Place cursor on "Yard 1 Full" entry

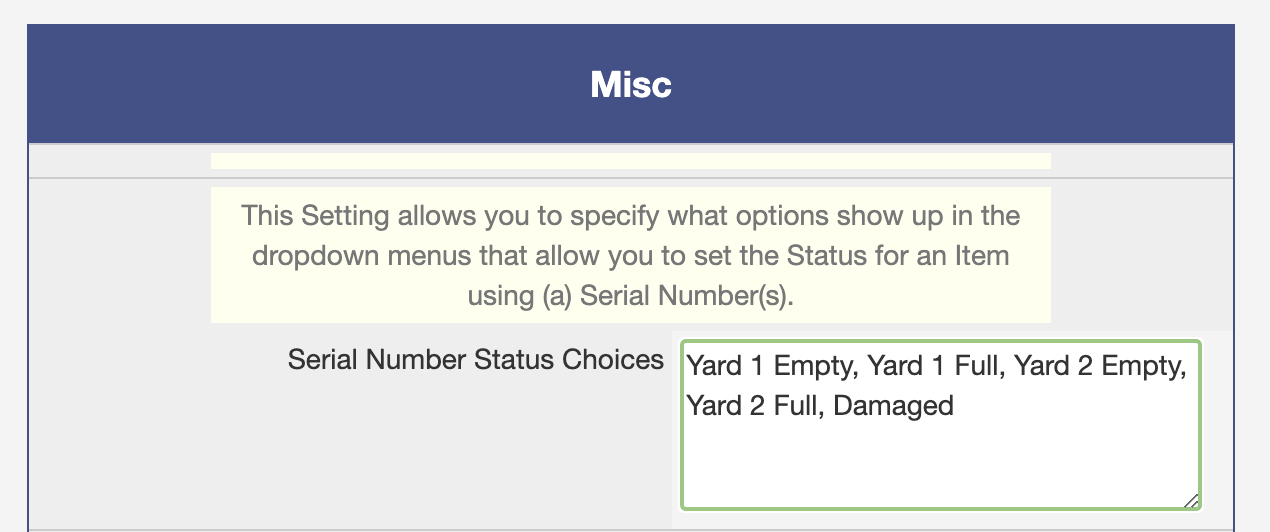point(934,367)
